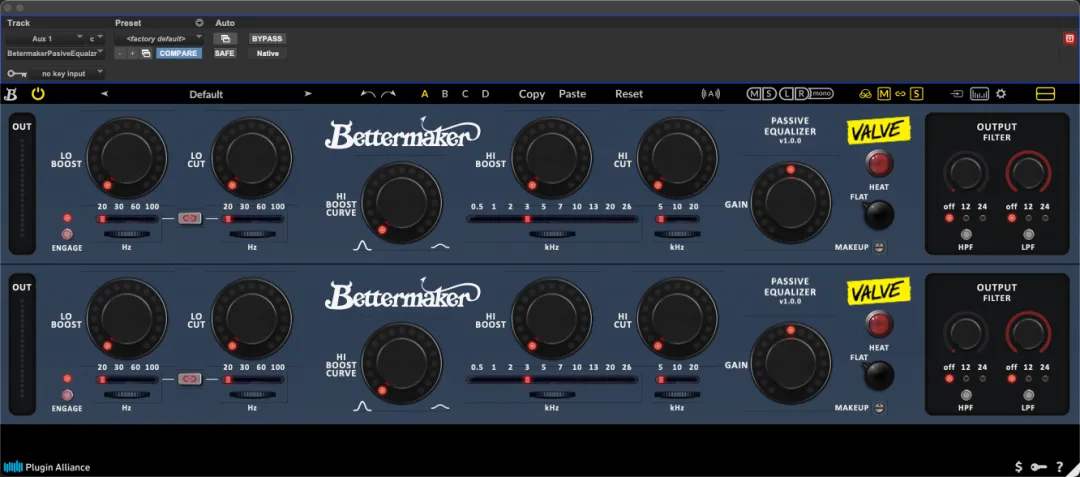
Task: Click the mono monitoring icon
Action: tap(822, 94)
